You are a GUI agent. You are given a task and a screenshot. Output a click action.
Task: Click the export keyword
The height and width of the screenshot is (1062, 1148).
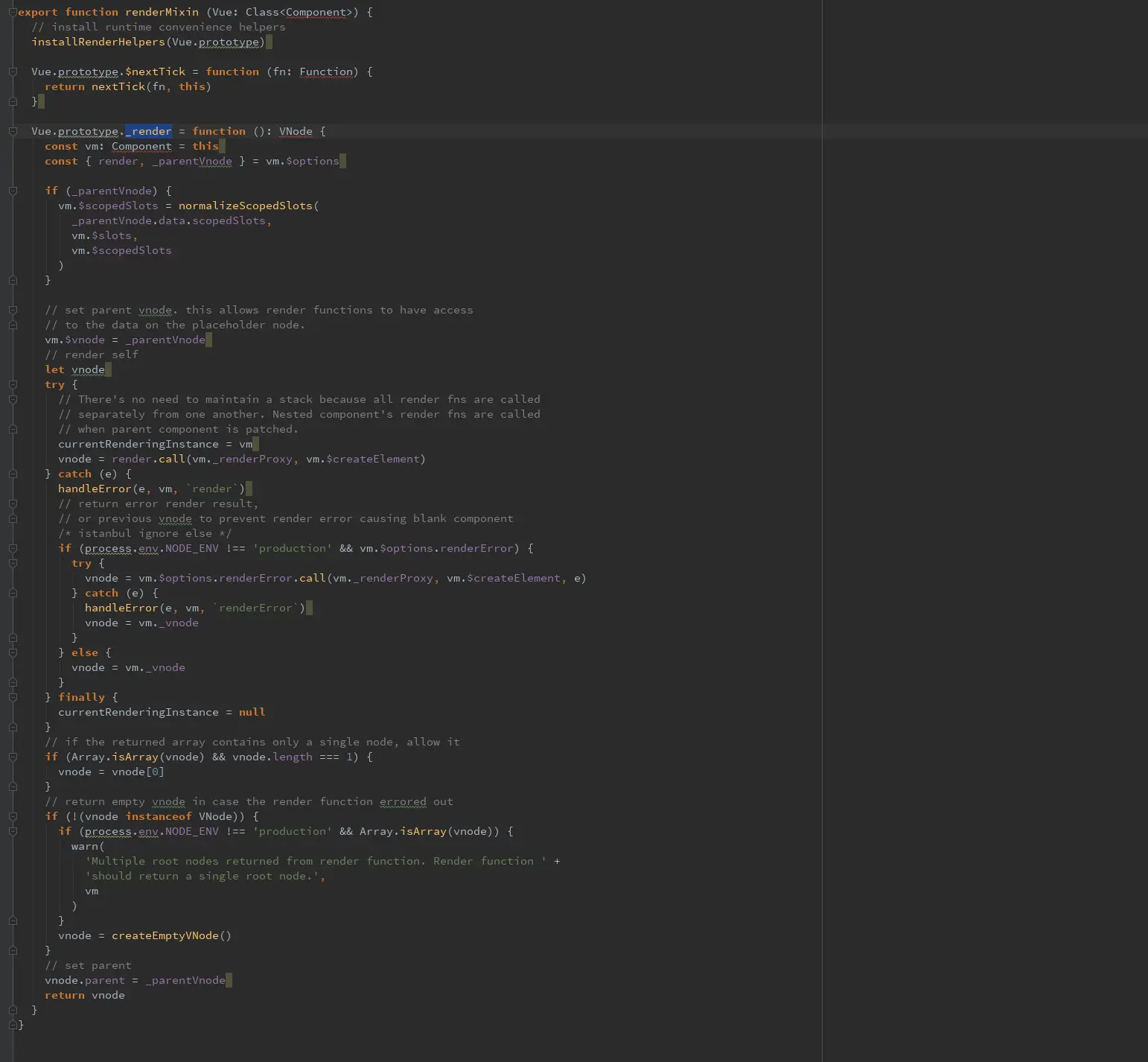click(38, 12)
